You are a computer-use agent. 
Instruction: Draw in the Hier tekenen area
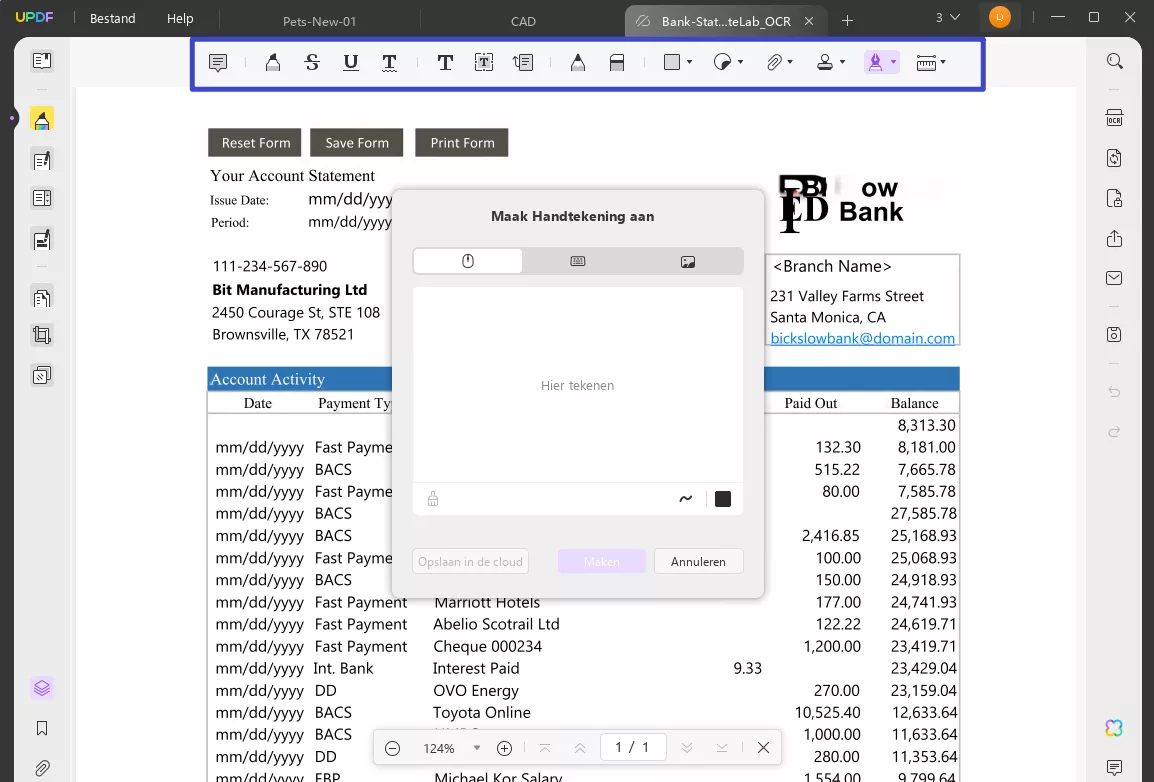coord(578,385)
